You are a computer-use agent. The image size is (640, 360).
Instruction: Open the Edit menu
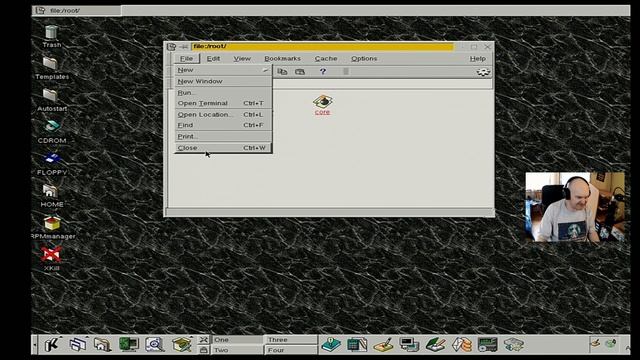[x=213, y=58]
